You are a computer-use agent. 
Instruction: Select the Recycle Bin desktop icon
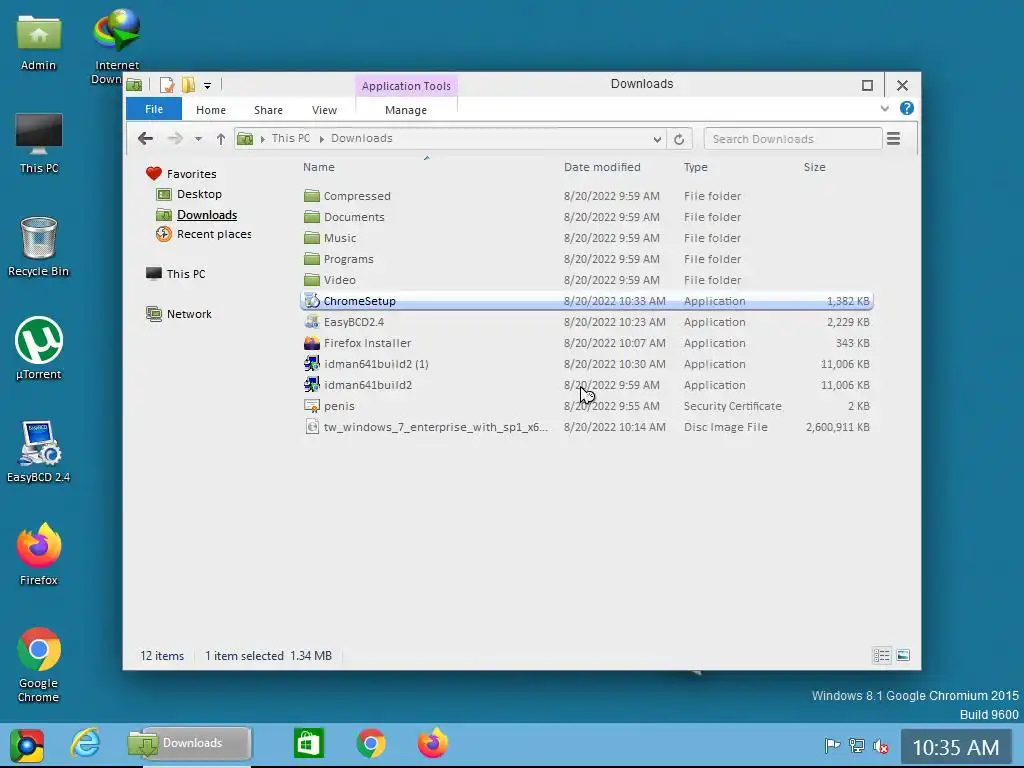coord(39,246)
